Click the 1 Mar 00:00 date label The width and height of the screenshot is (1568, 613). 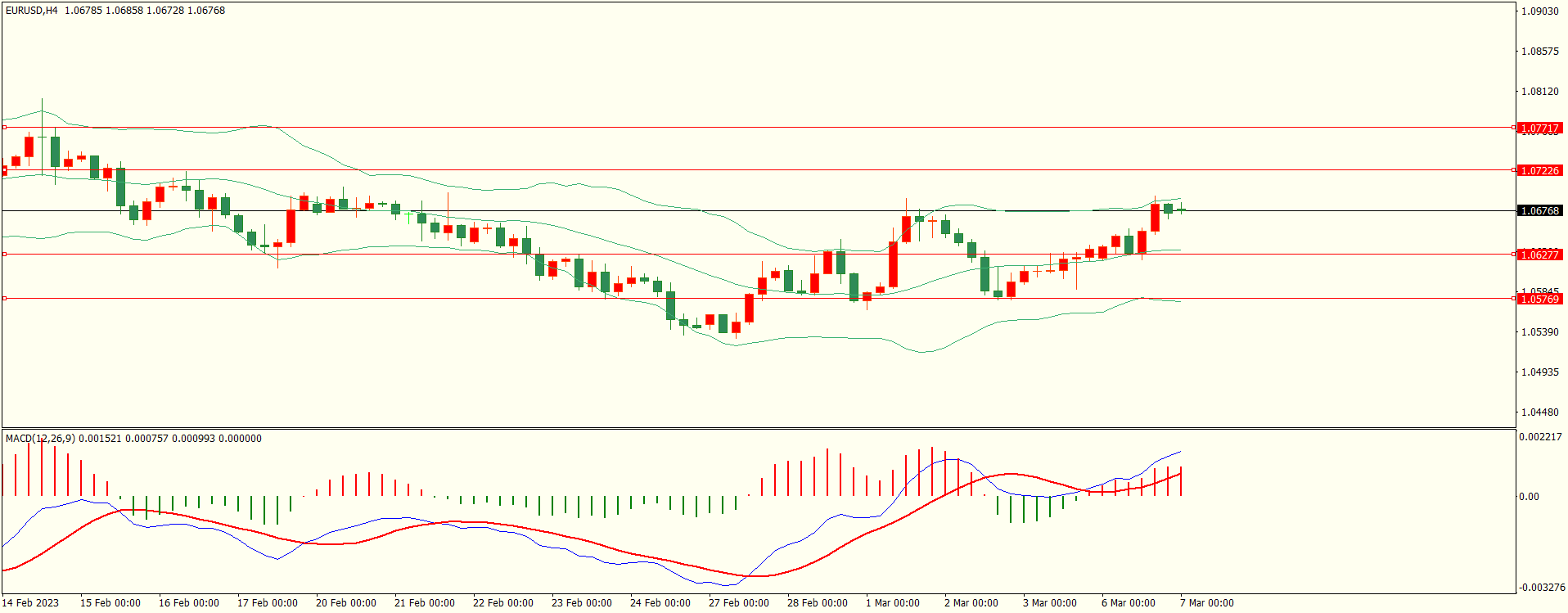point(892,603)
